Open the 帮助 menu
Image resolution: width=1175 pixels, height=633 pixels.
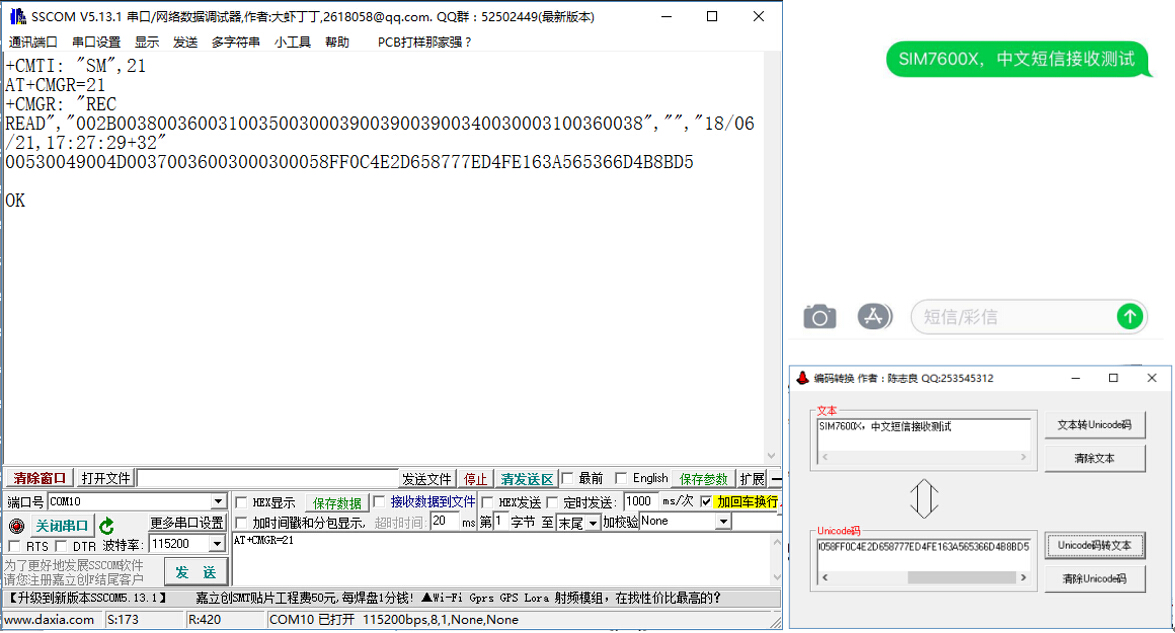(337, 42)
